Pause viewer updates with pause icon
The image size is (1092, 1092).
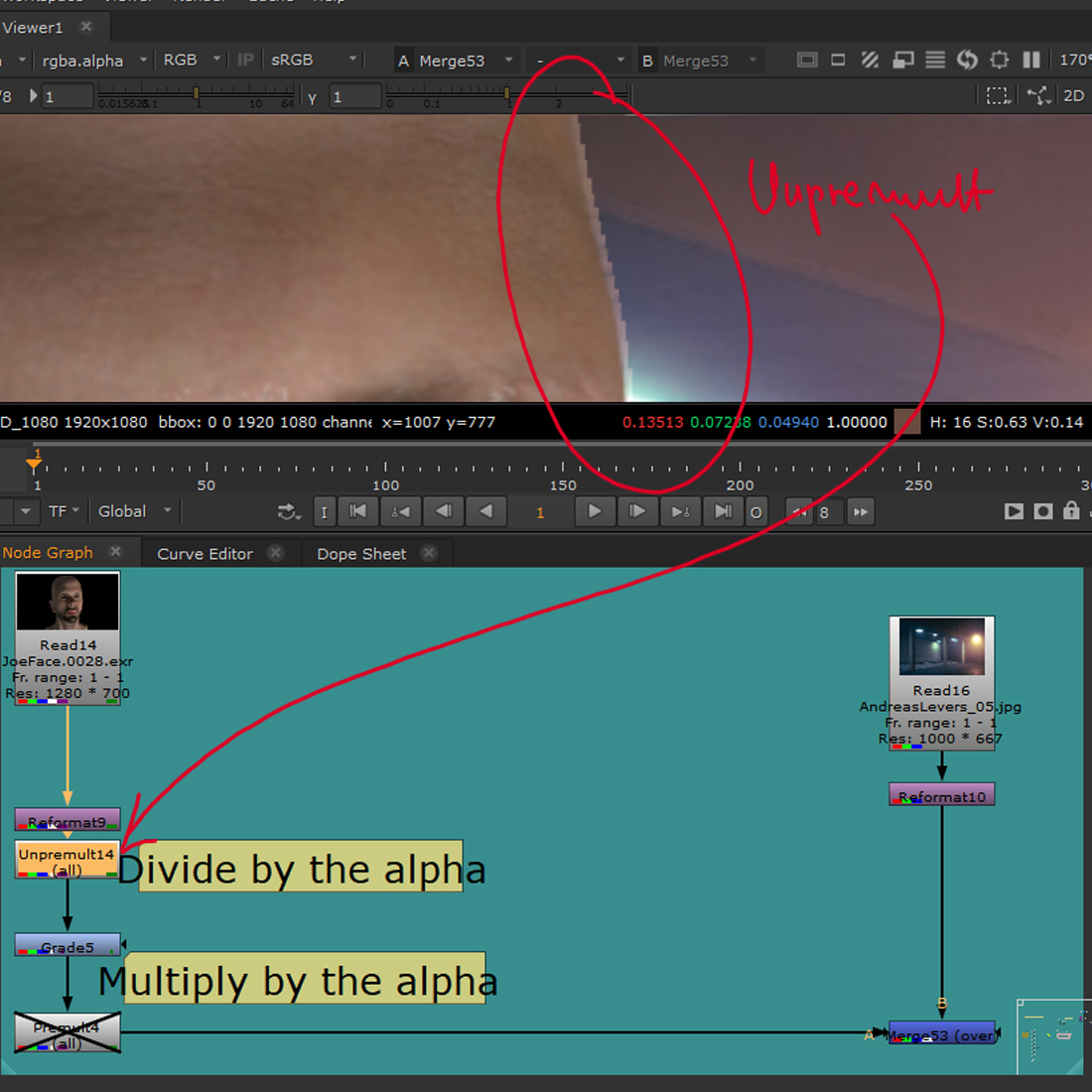point(1030,60)
